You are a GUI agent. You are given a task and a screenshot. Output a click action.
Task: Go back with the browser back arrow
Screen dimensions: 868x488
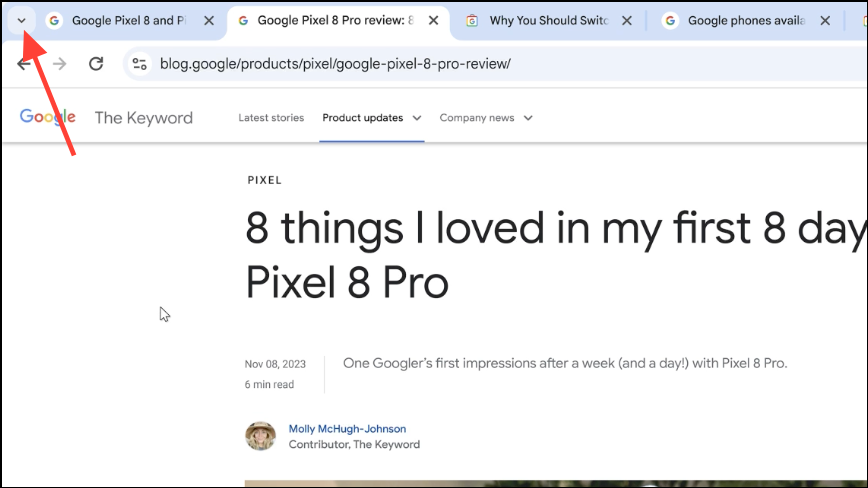click(23, 64)
